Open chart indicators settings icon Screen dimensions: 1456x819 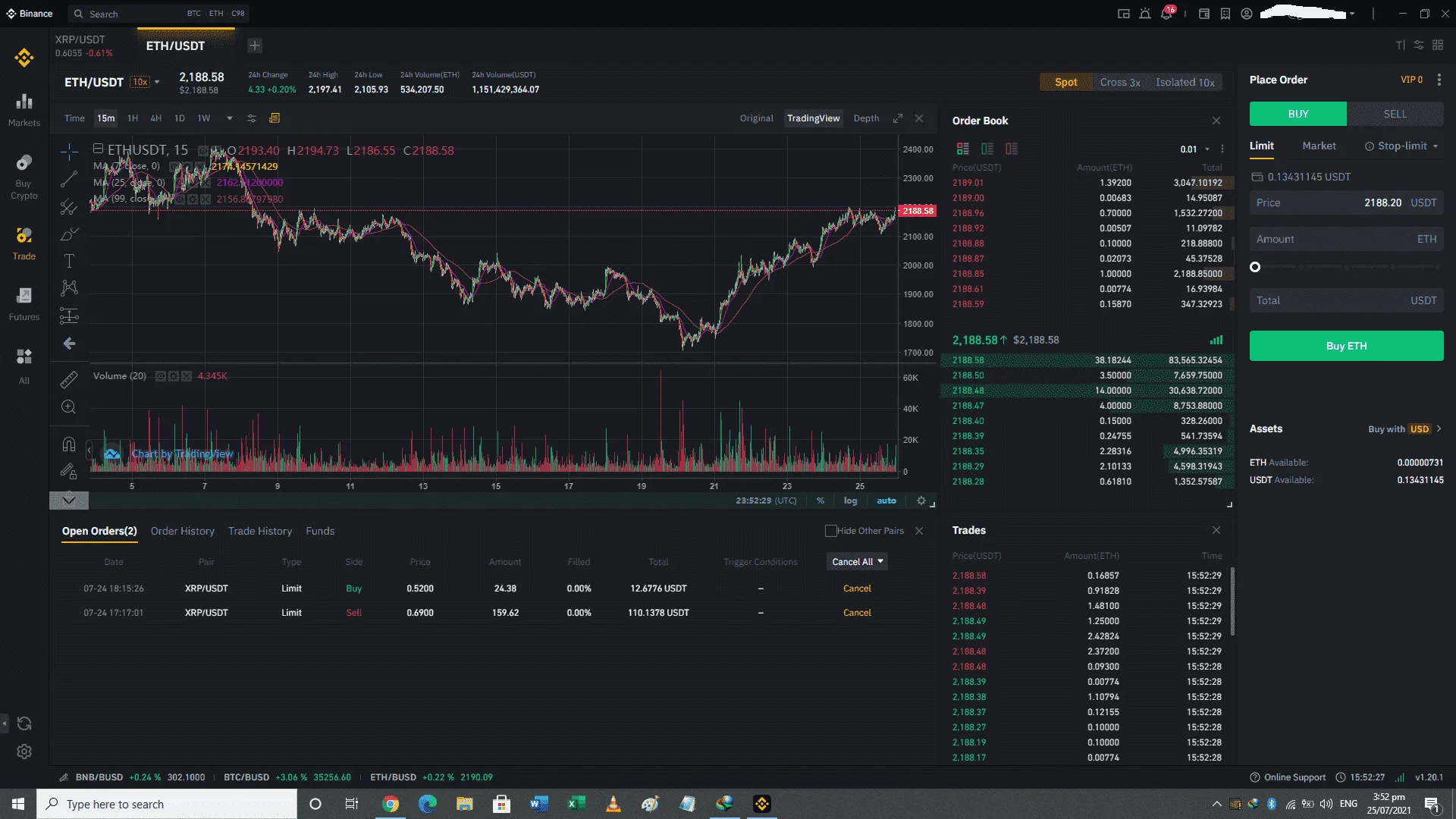pyautogui.click(x=252, y=118)
